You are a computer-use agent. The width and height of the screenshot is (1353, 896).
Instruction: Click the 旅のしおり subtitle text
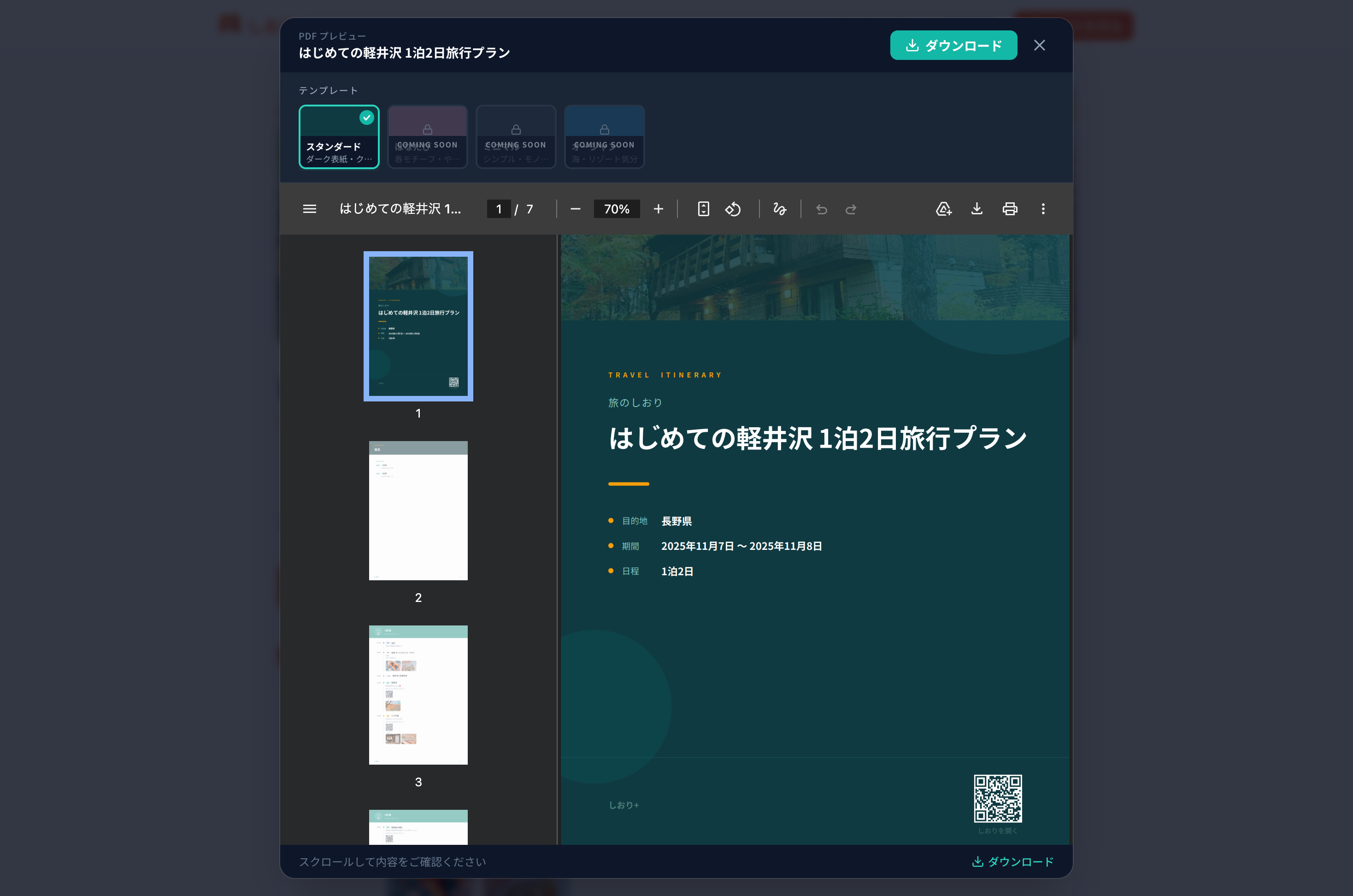coord(635,403)
